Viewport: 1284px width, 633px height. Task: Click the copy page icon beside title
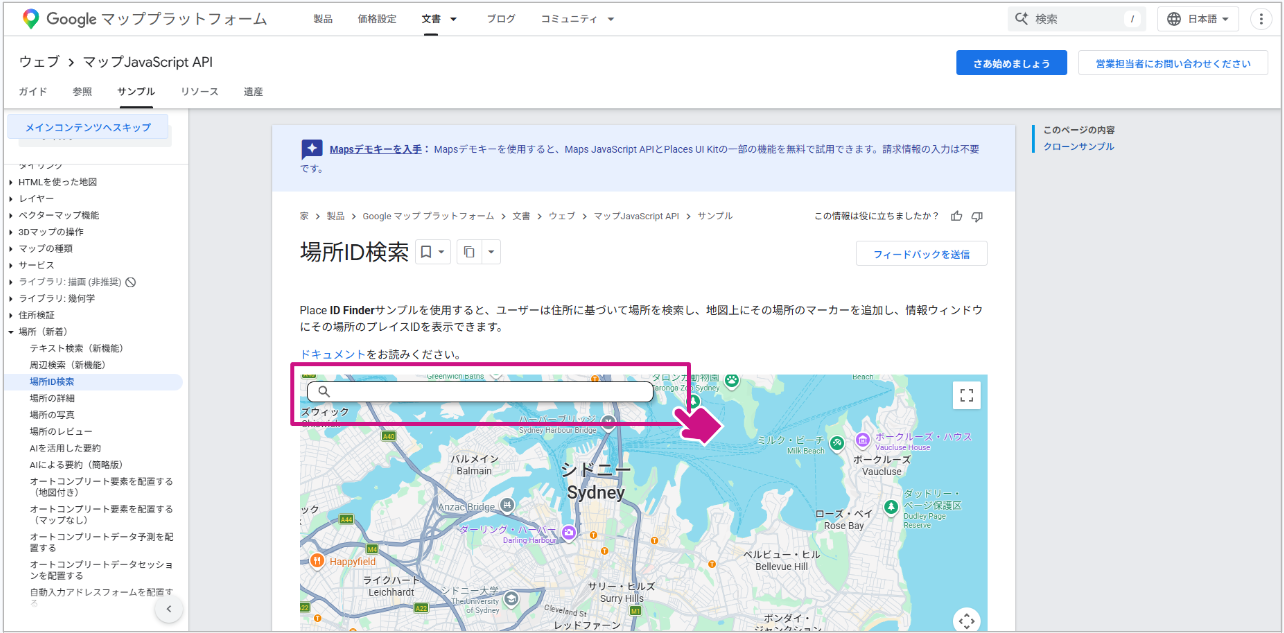tap(469, 253)
